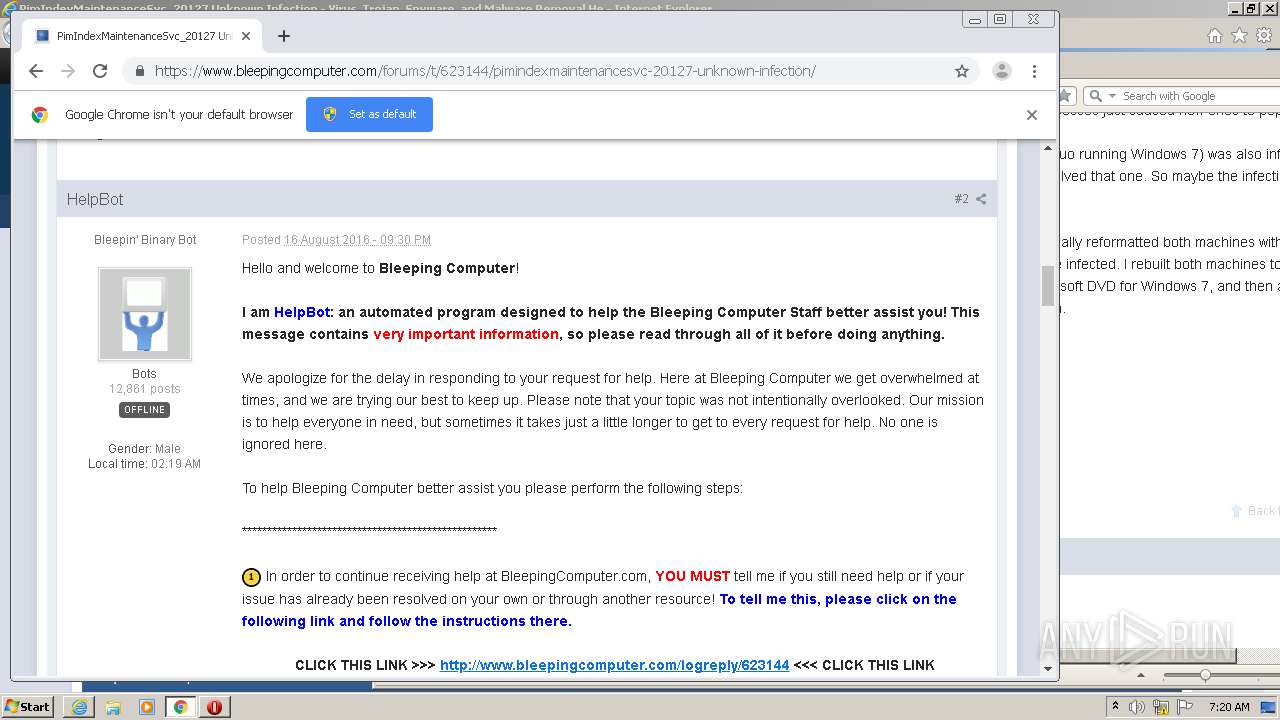Open Internet Explorer from the taskbar

point(79,707)
